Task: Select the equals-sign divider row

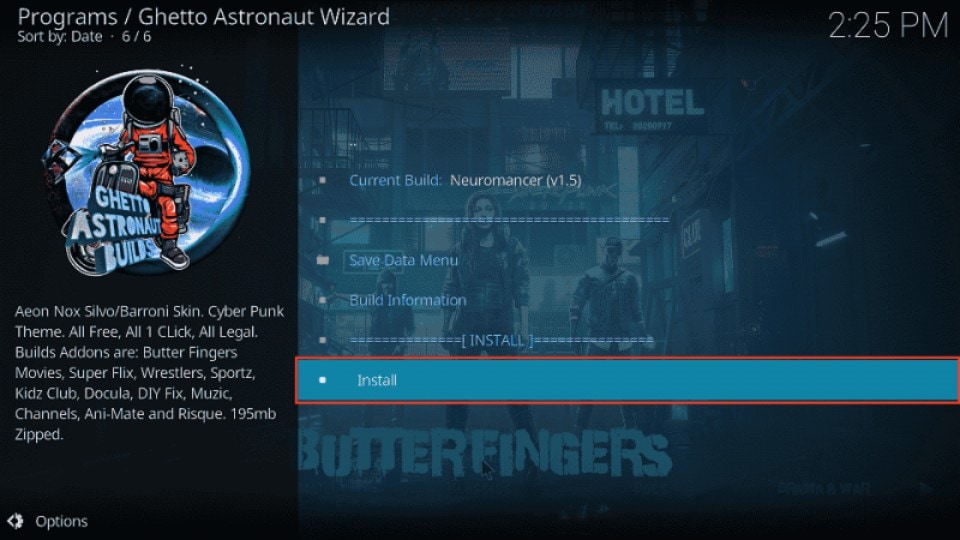Action: 509,220
